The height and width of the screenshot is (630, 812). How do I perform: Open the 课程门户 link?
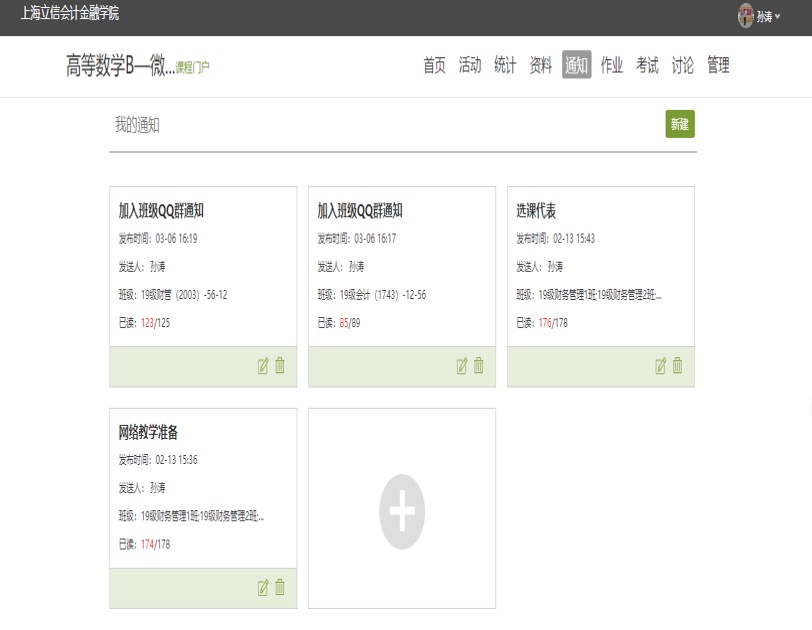(193, 68)
